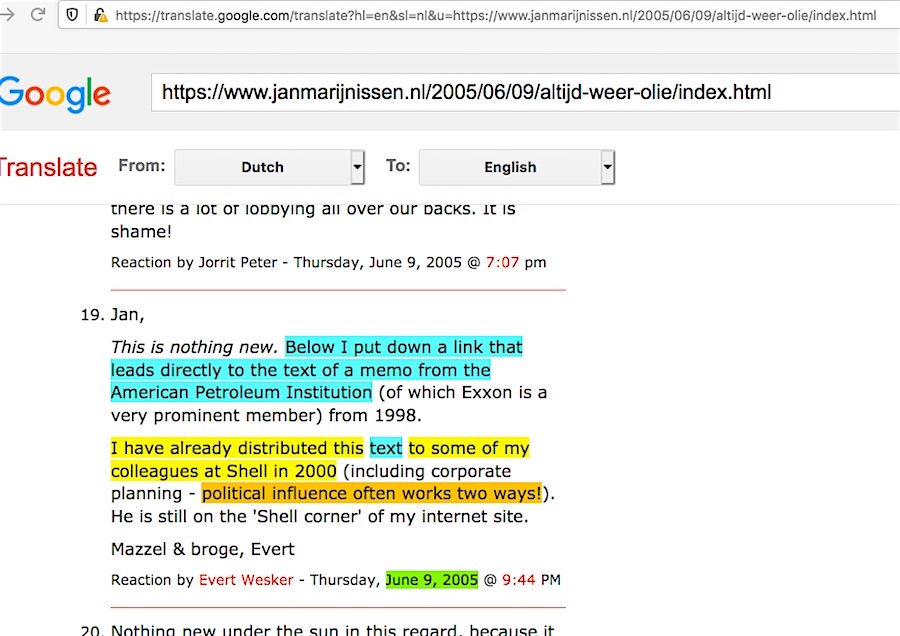Click the arrow beside the Dutch selector

pyautogui.click(x=358, y=167)
